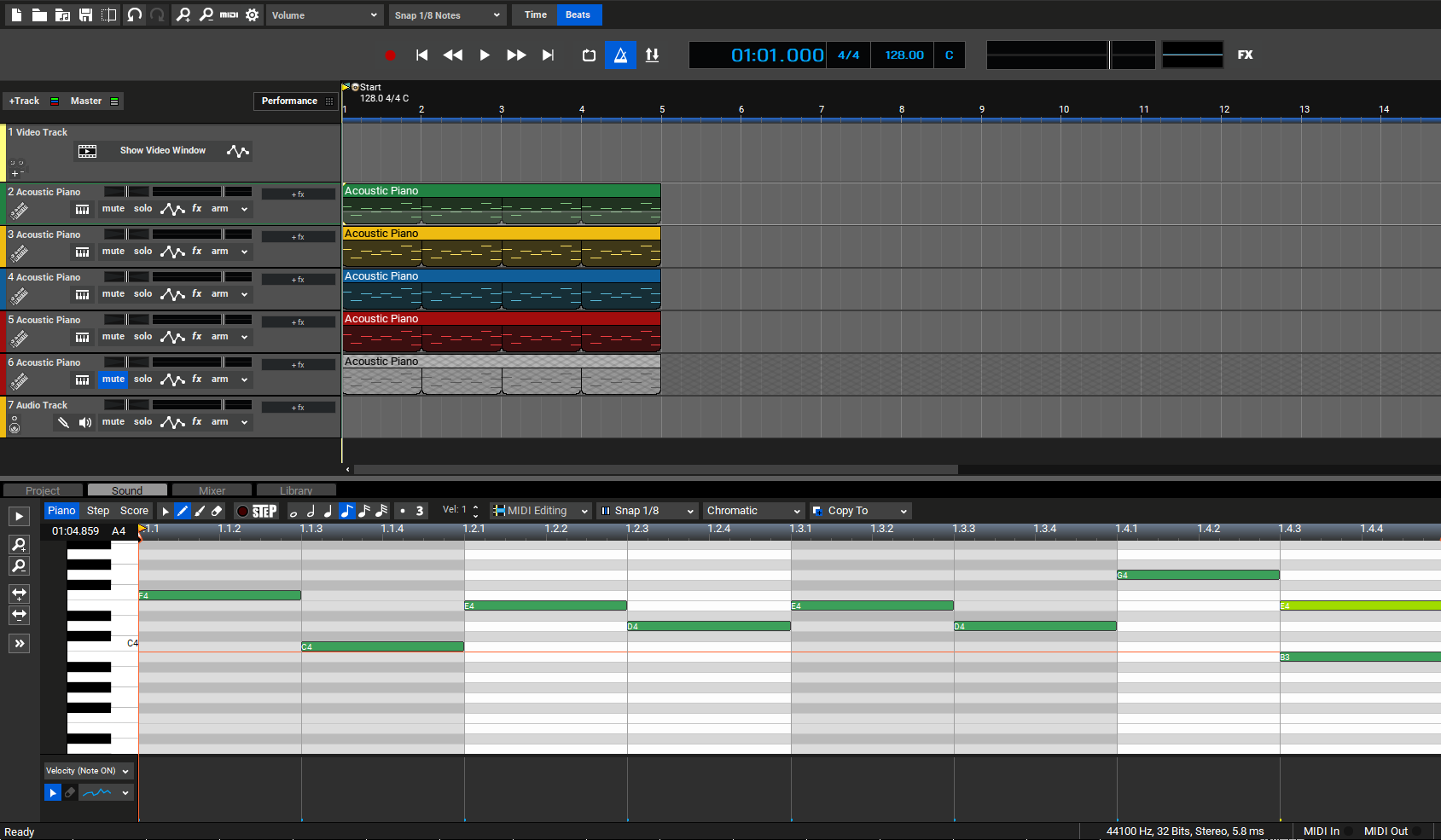
Task: Switch to Score editor view
Action: point(134,511)
